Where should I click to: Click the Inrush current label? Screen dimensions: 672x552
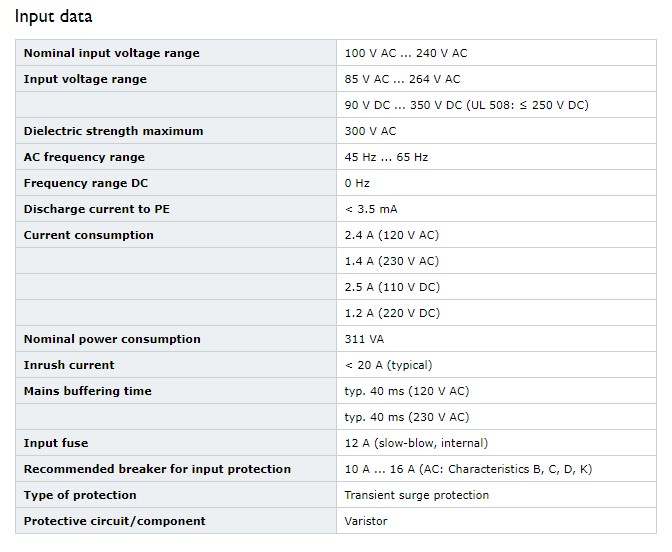pyautogui.click(x=69, y=365)
